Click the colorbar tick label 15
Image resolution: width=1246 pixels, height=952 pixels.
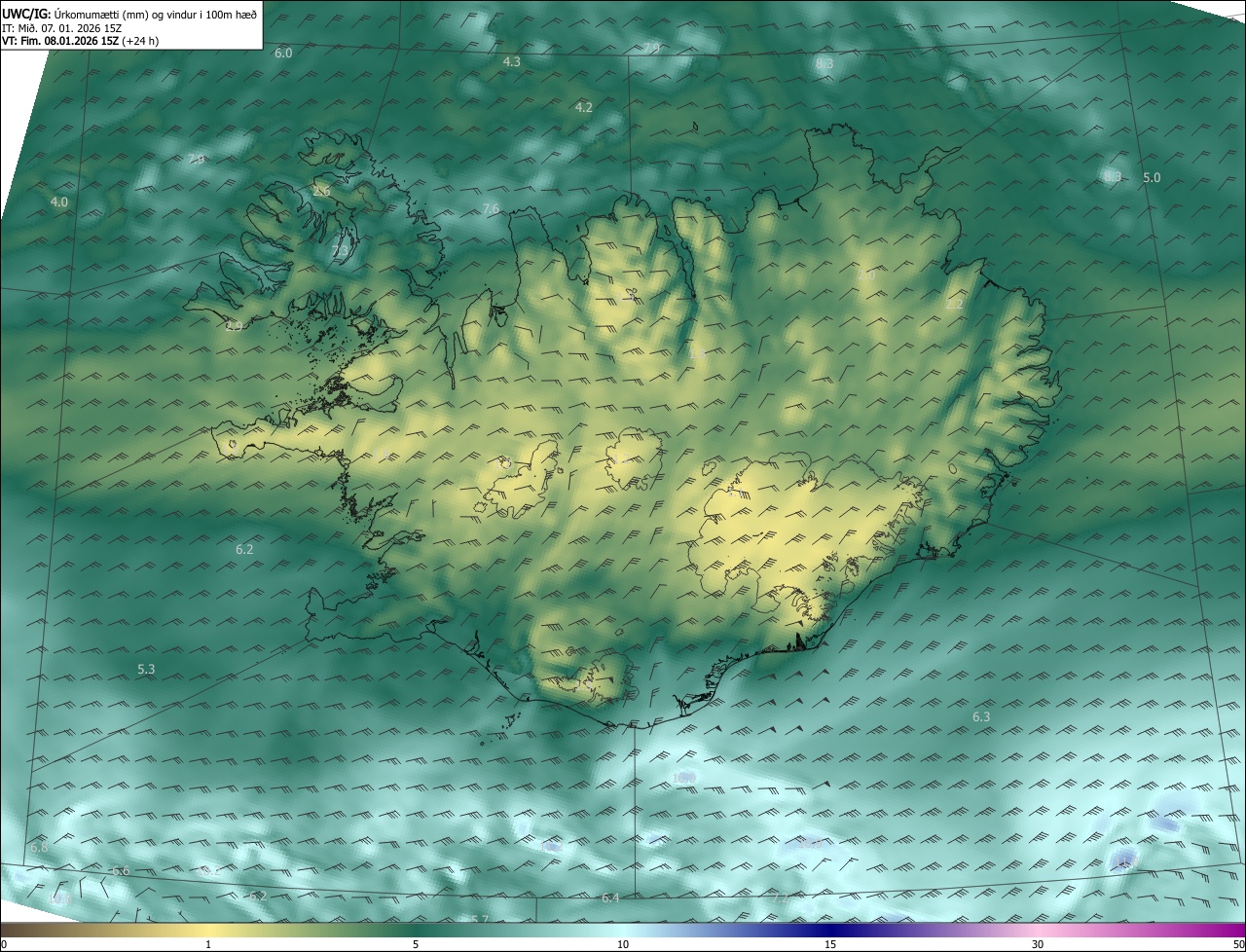(830, 944)
